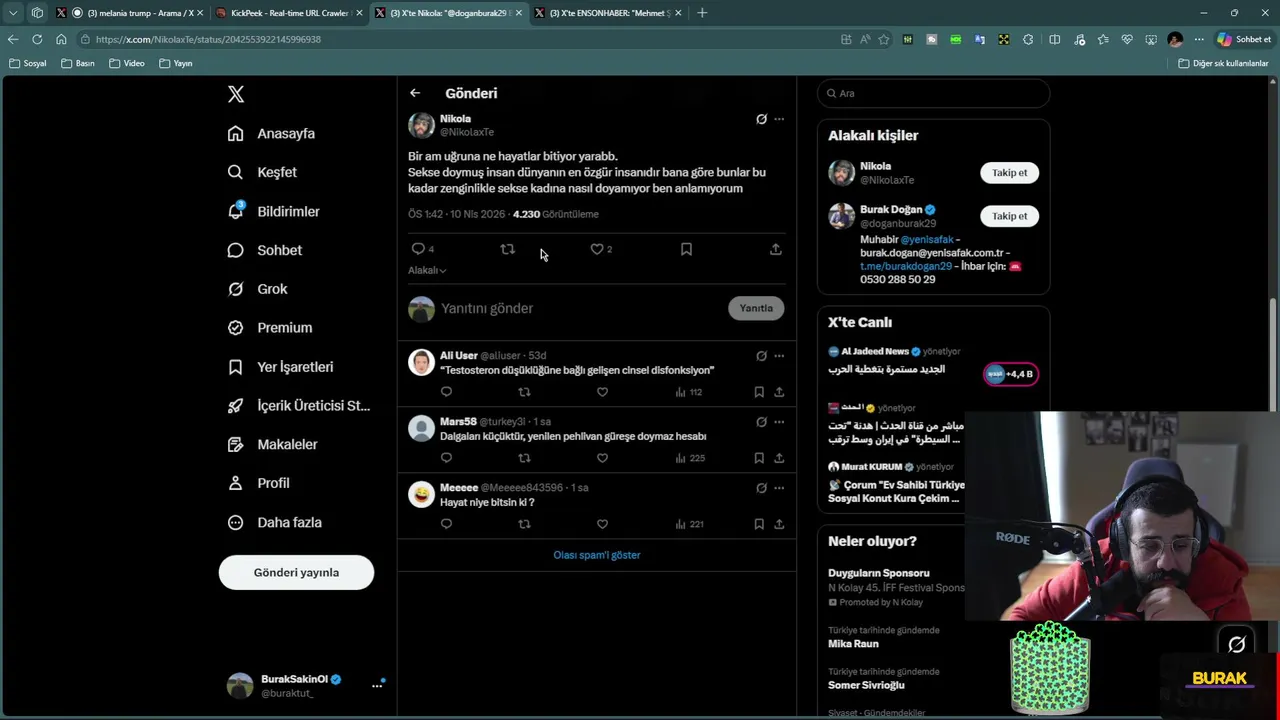Image resolution: width=1280 pixels, height=720 pixels.
Task: Open Premium page
Action: point(270,327)
